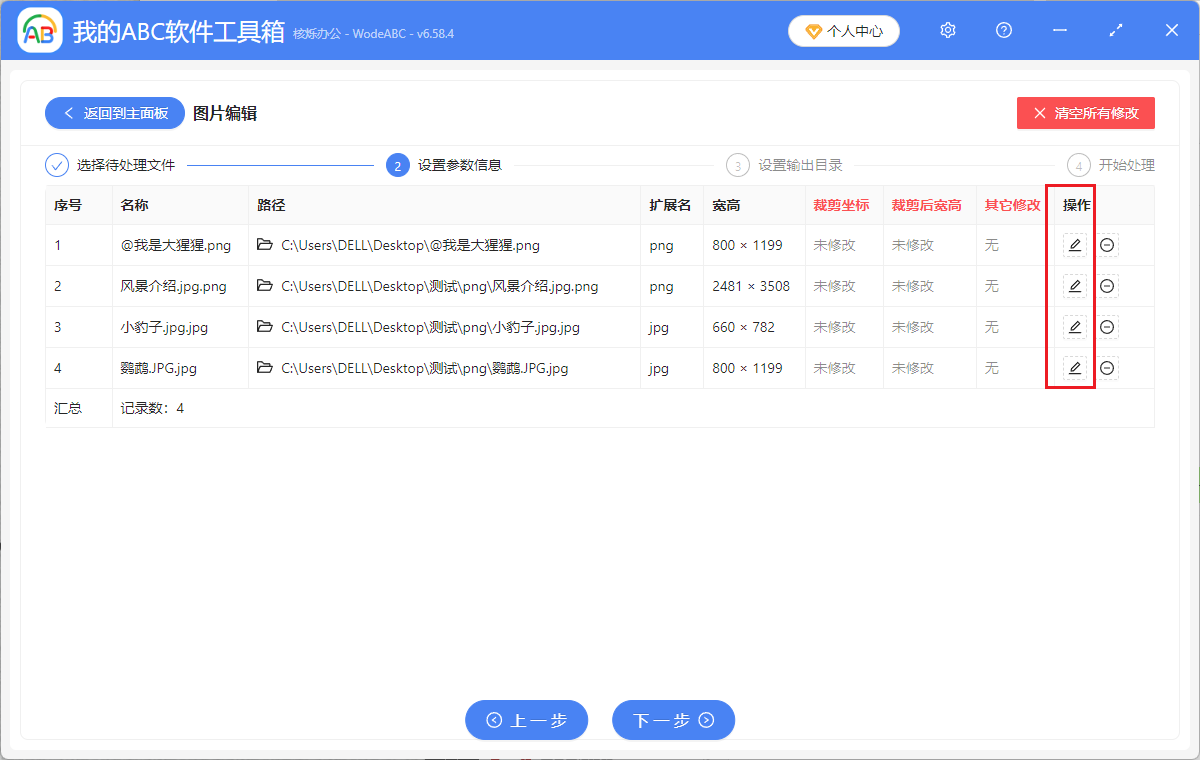Click the settings gear in the title bar
This screenshot has width=1200, height=760.
point(947,30)
